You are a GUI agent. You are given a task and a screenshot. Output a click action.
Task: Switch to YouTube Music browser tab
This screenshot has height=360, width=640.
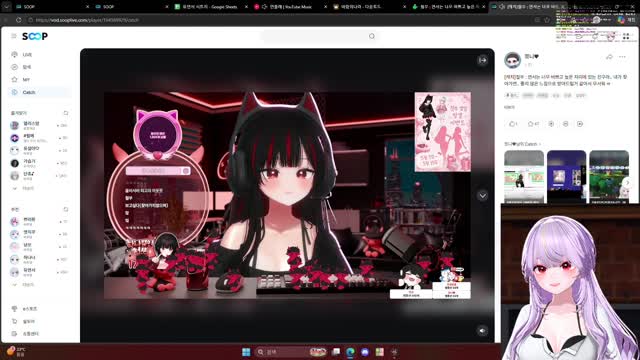290,7
